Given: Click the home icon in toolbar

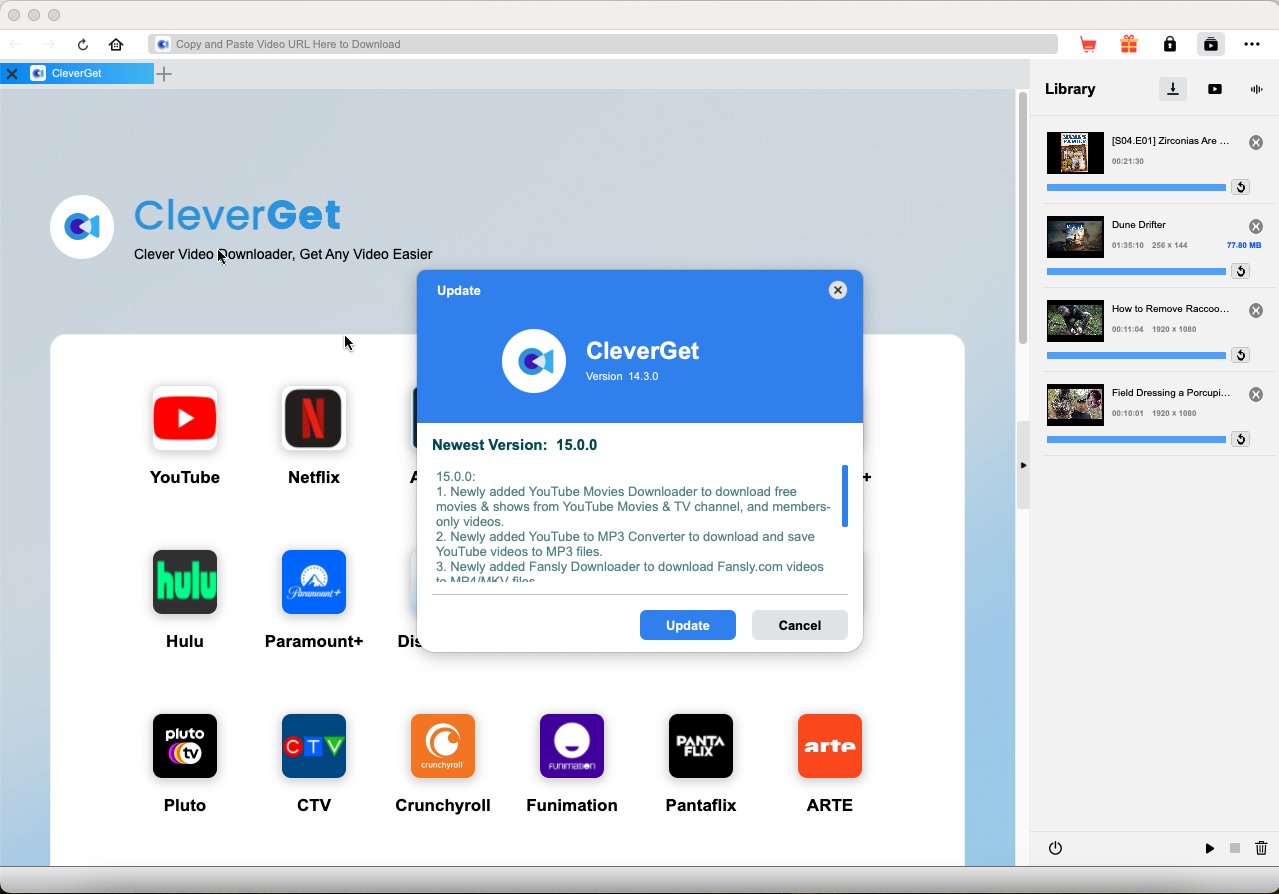Looking at the screenshot, I should click(116, 44).
